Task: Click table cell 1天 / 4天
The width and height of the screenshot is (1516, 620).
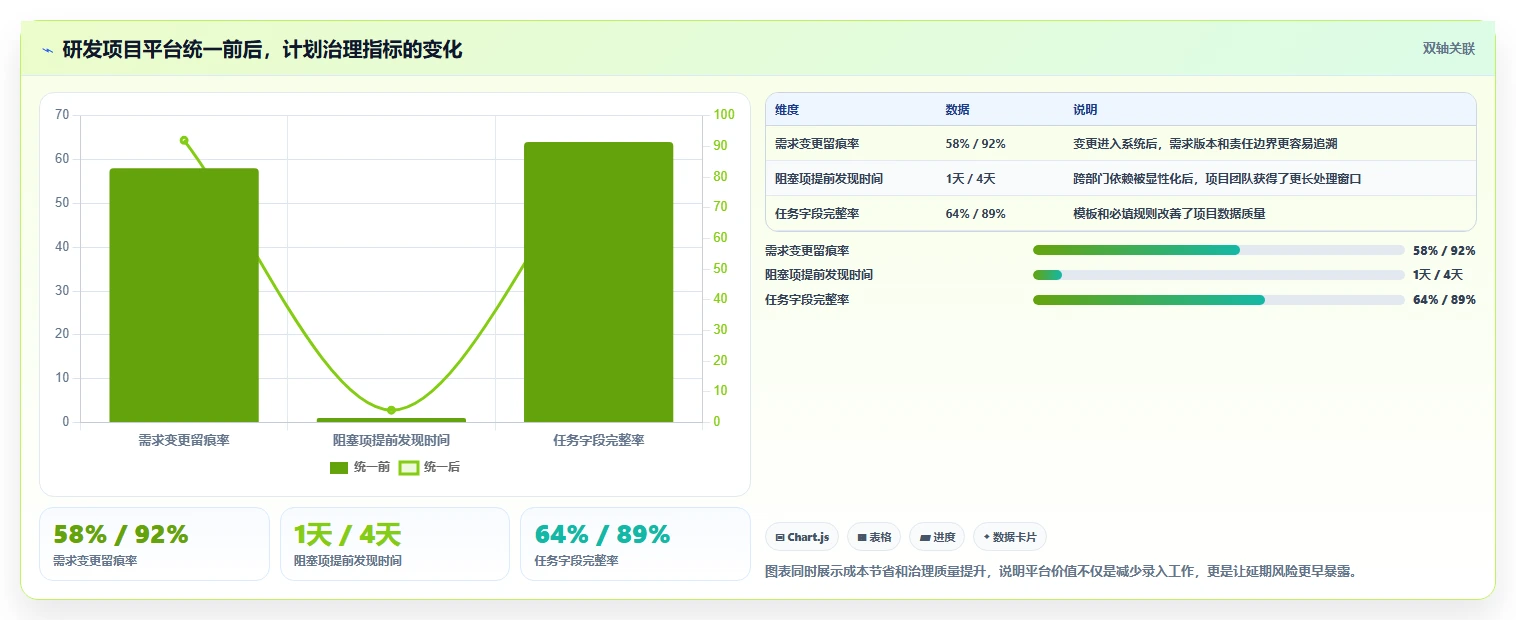Action: pyautogui.click(x=970, y=179)
